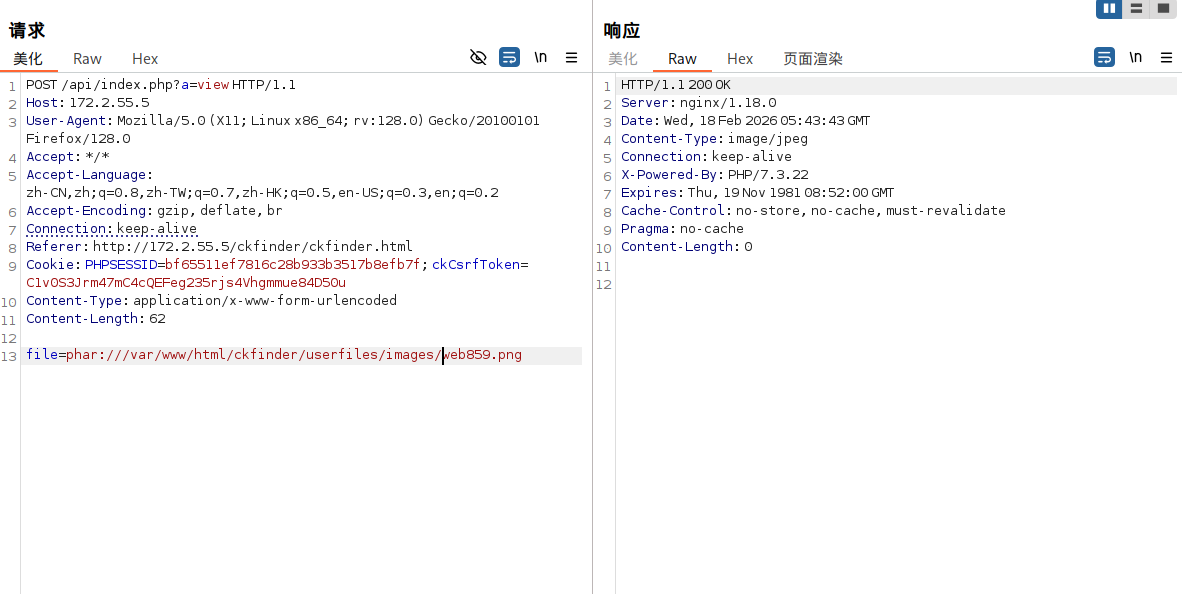
Task: Switch response view to Raw tab
Action: click(682, 59)
